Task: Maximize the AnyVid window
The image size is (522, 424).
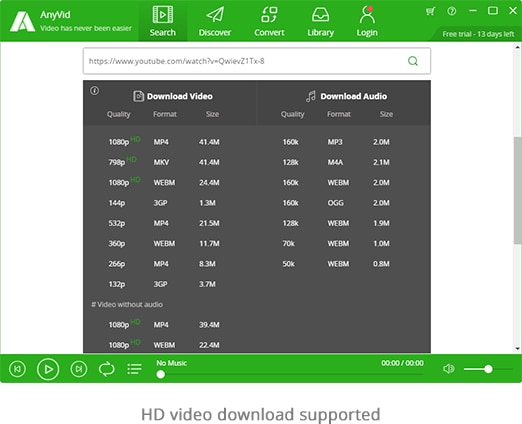Action: pyautogui.click(x=493, y=11)
